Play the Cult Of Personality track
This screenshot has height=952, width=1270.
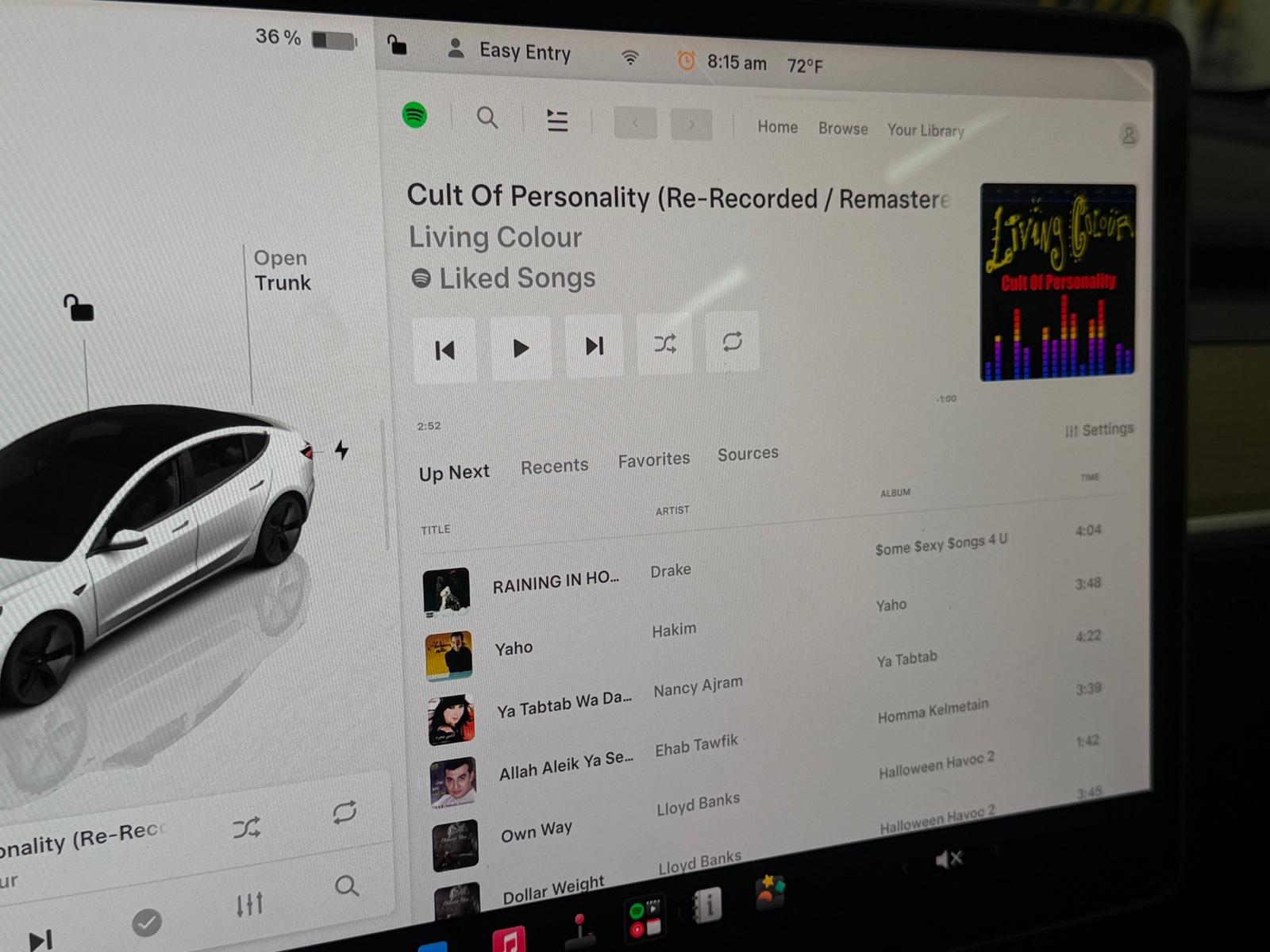(x=521, y=347)
